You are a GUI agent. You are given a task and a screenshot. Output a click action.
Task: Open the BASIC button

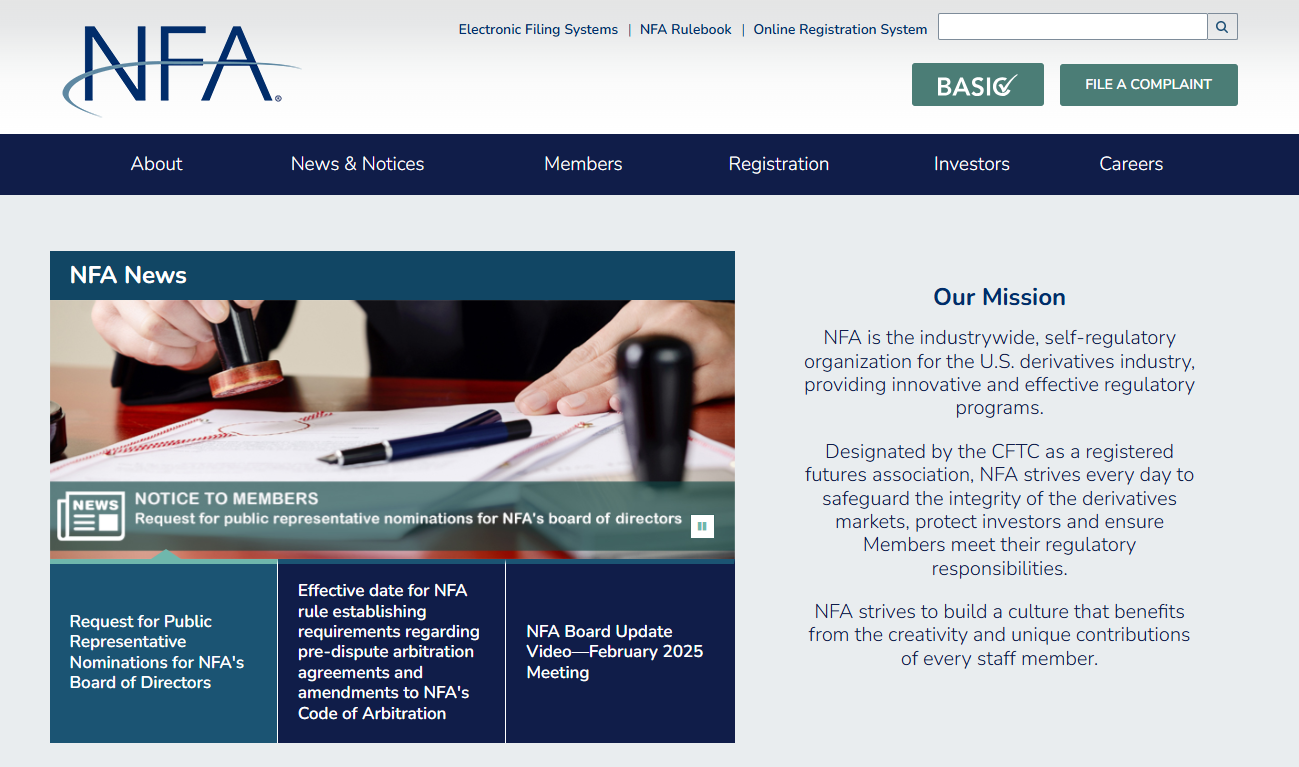(x=977, y=85)
